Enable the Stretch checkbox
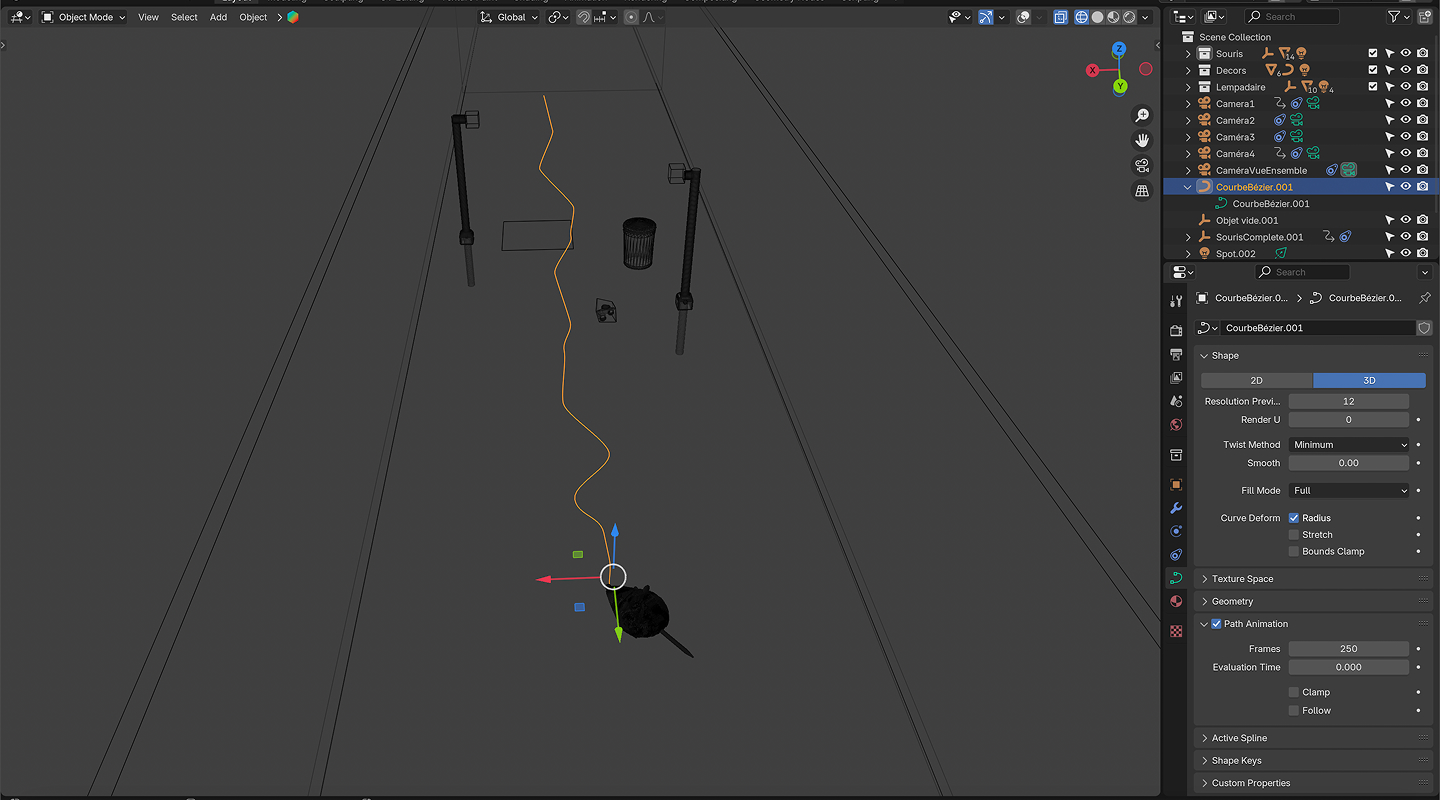The image size is (1440, 800). [1294, 535]
